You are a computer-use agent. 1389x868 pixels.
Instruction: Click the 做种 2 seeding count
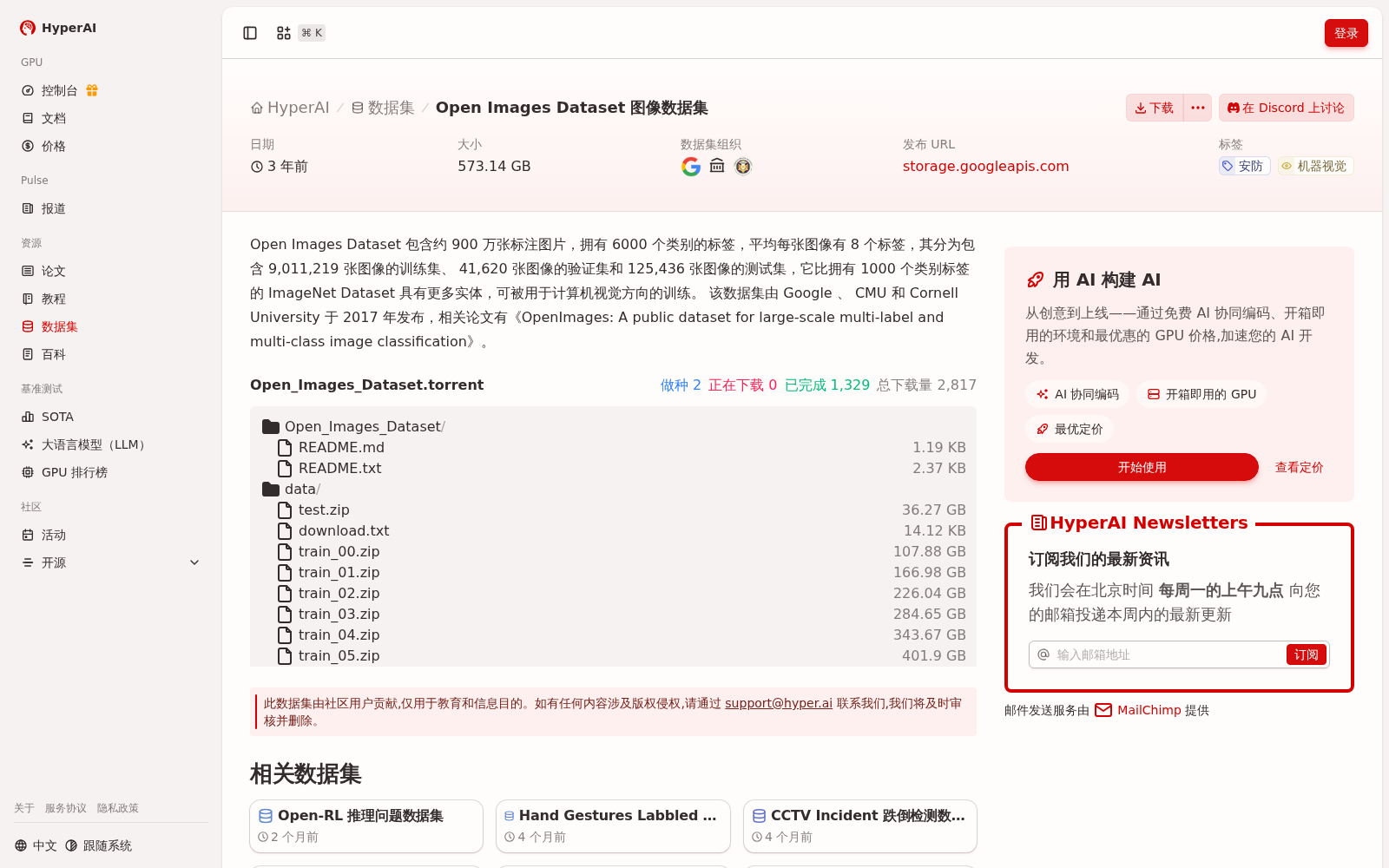(681, 385)
